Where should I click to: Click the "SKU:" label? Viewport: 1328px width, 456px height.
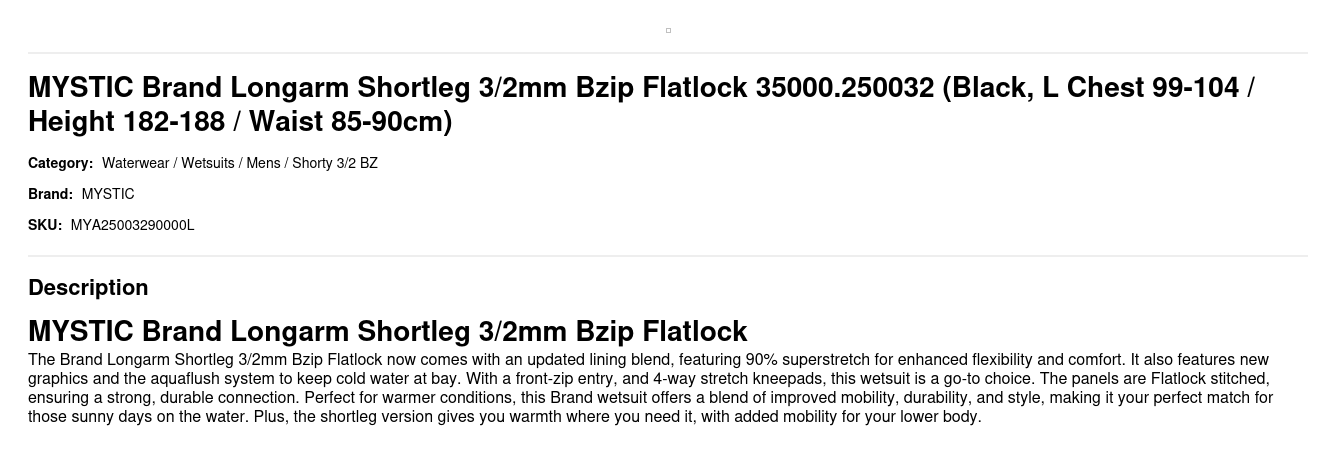(45, 225)
